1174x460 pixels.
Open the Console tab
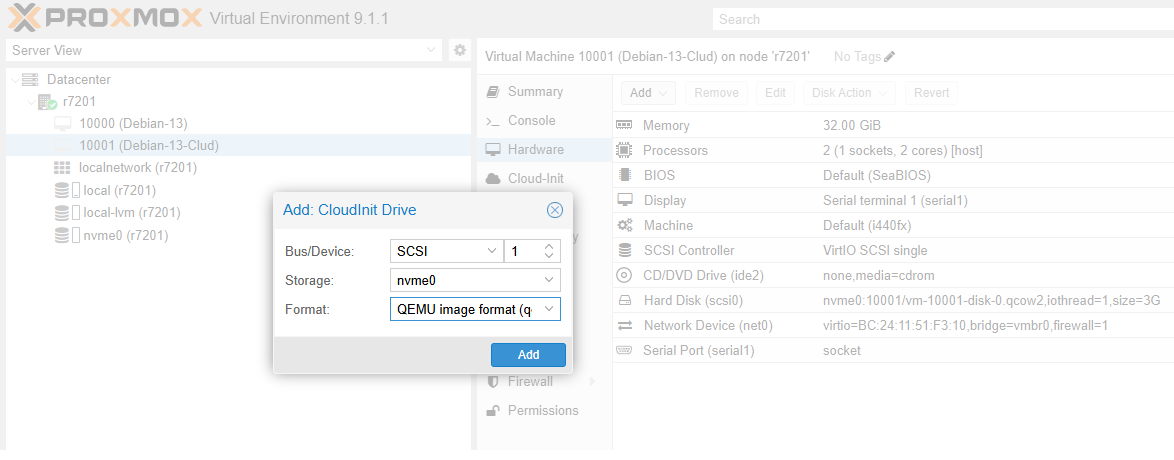(531, 121)
